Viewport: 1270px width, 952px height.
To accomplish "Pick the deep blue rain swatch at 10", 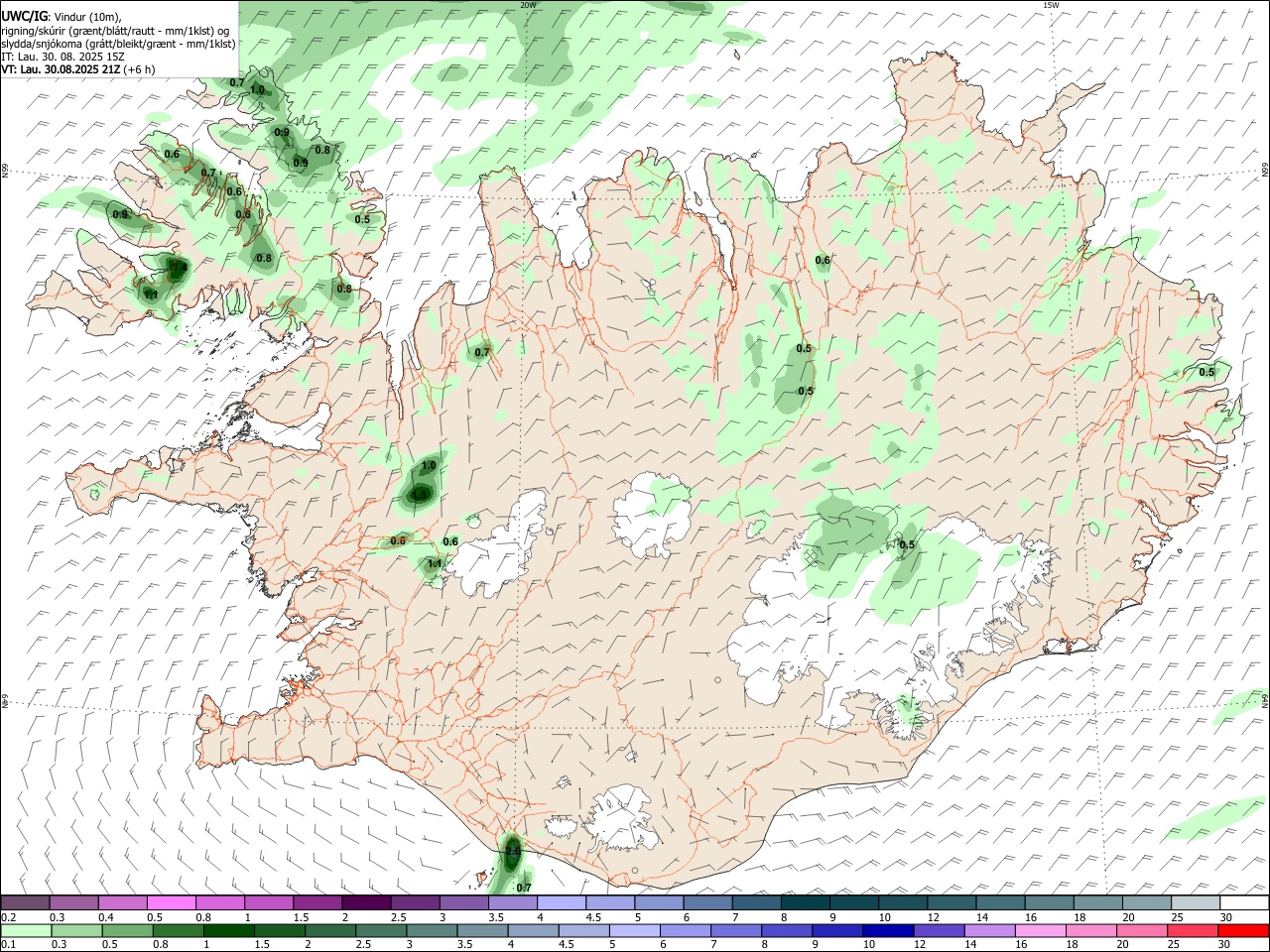I will point(886,930).
